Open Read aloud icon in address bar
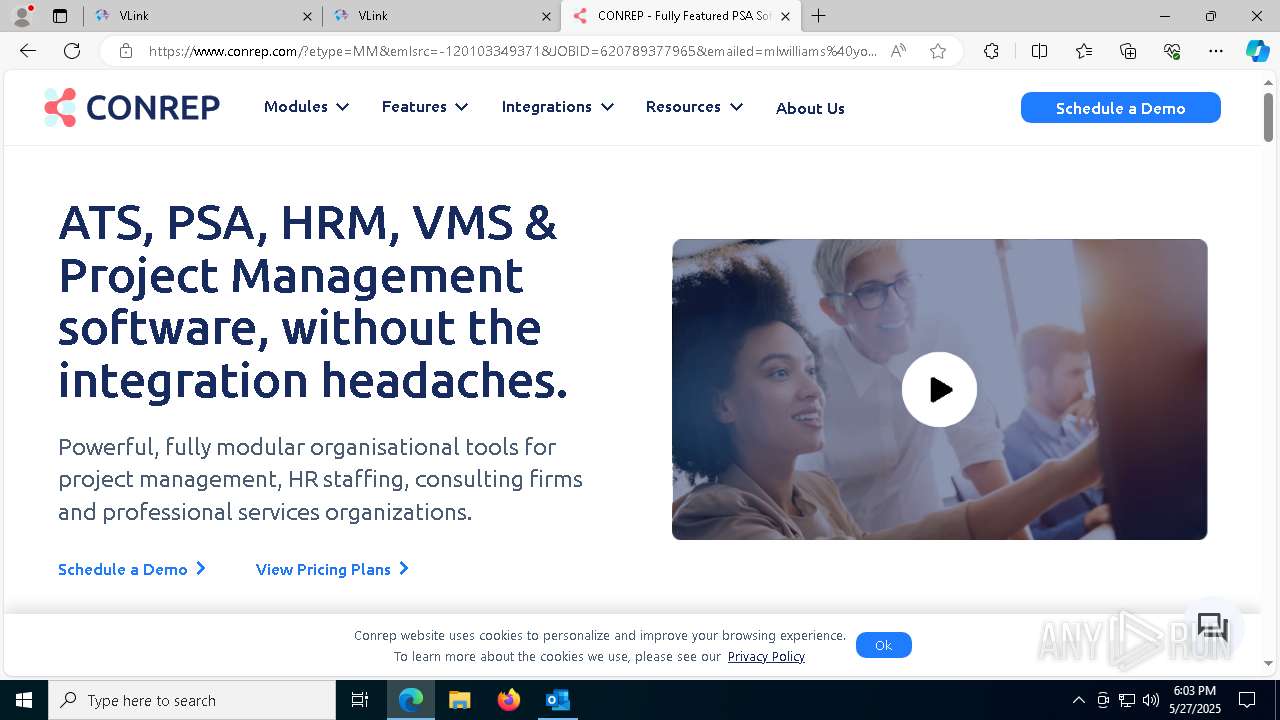1280x720 pixels. tap(898, 51)
